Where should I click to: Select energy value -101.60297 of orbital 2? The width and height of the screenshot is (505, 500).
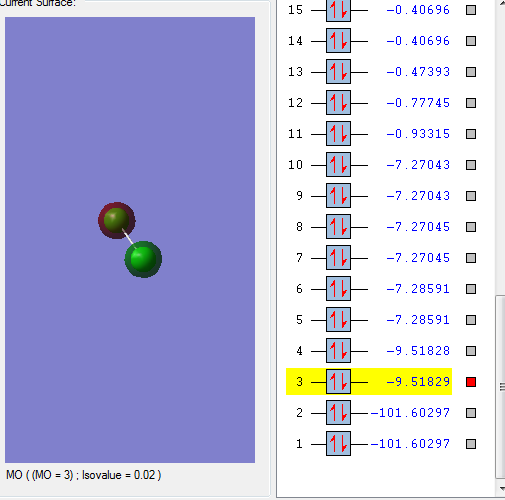coord(410,413)
